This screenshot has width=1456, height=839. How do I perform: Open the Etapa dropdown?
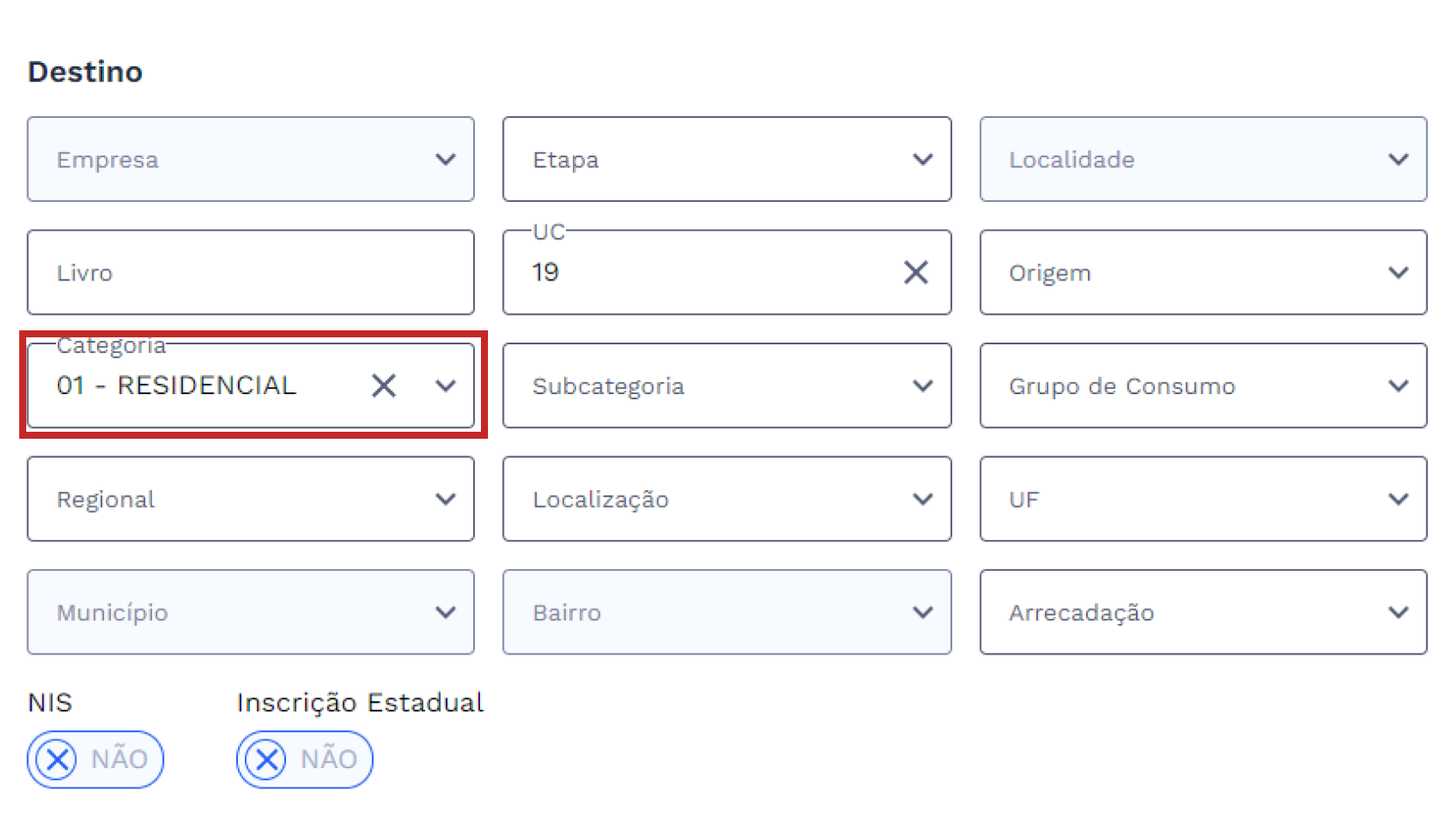point(923,159)
